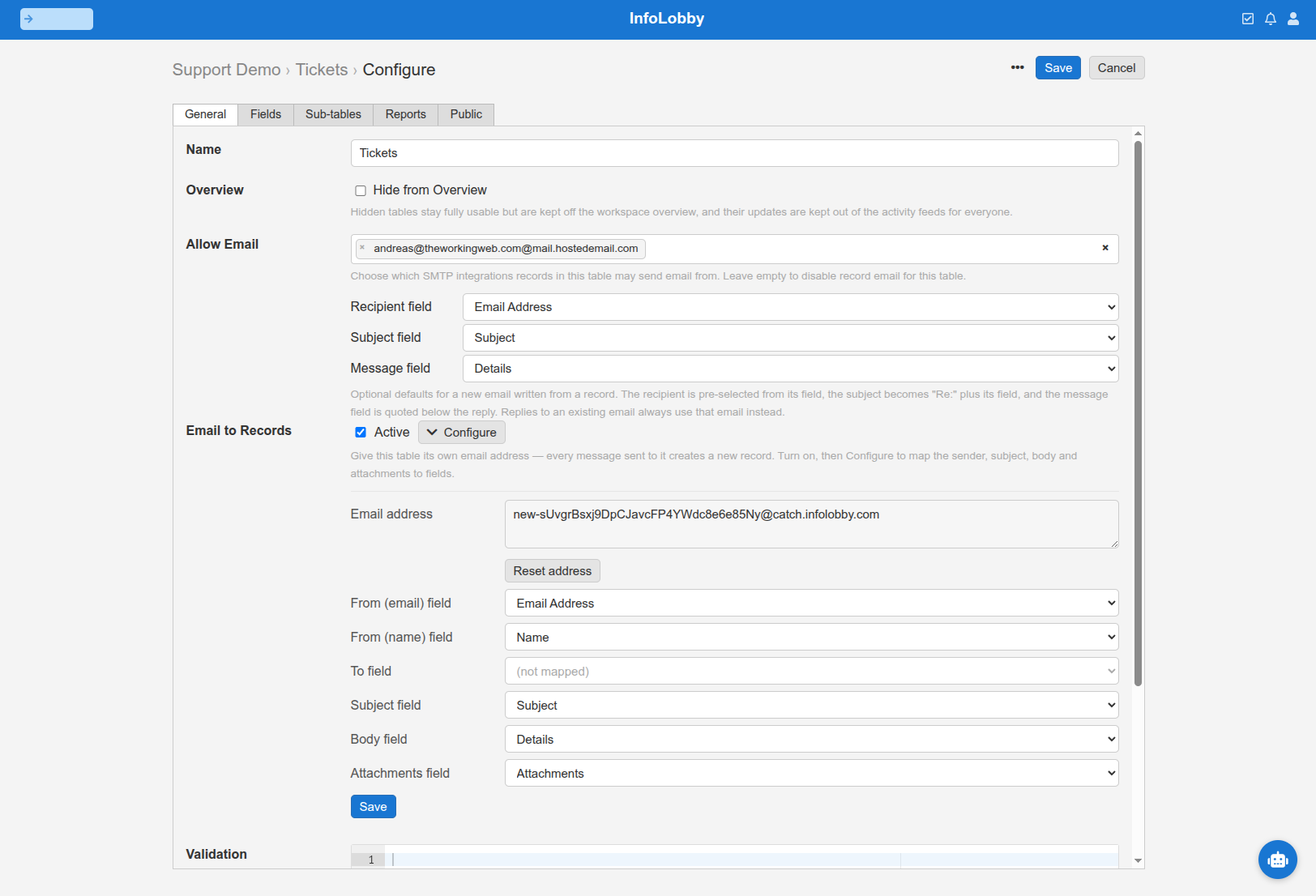The image size is (1316, 896).
Task: Click the Save button below Attachments field
Action: (374, 807)
